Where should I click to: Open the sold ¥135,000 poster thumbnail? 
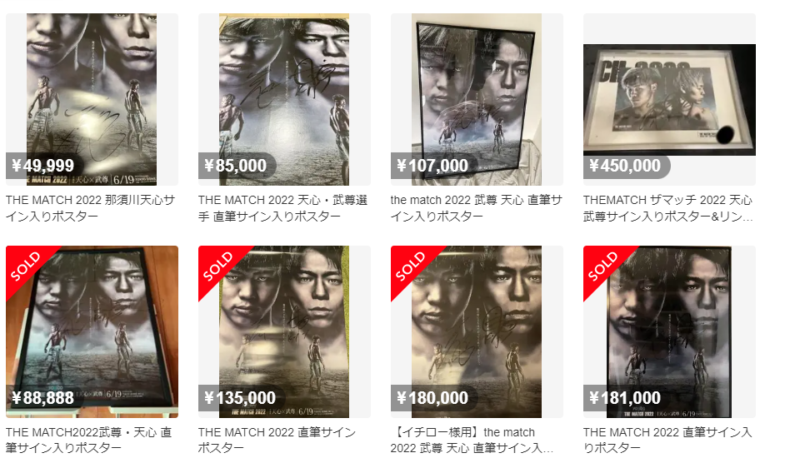click(284, 331)
